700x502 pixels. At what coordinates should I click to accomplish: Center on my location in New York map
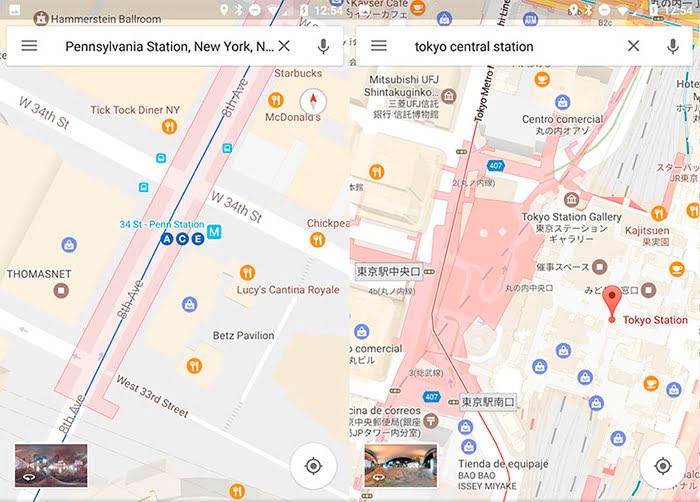tap(313, 466)
